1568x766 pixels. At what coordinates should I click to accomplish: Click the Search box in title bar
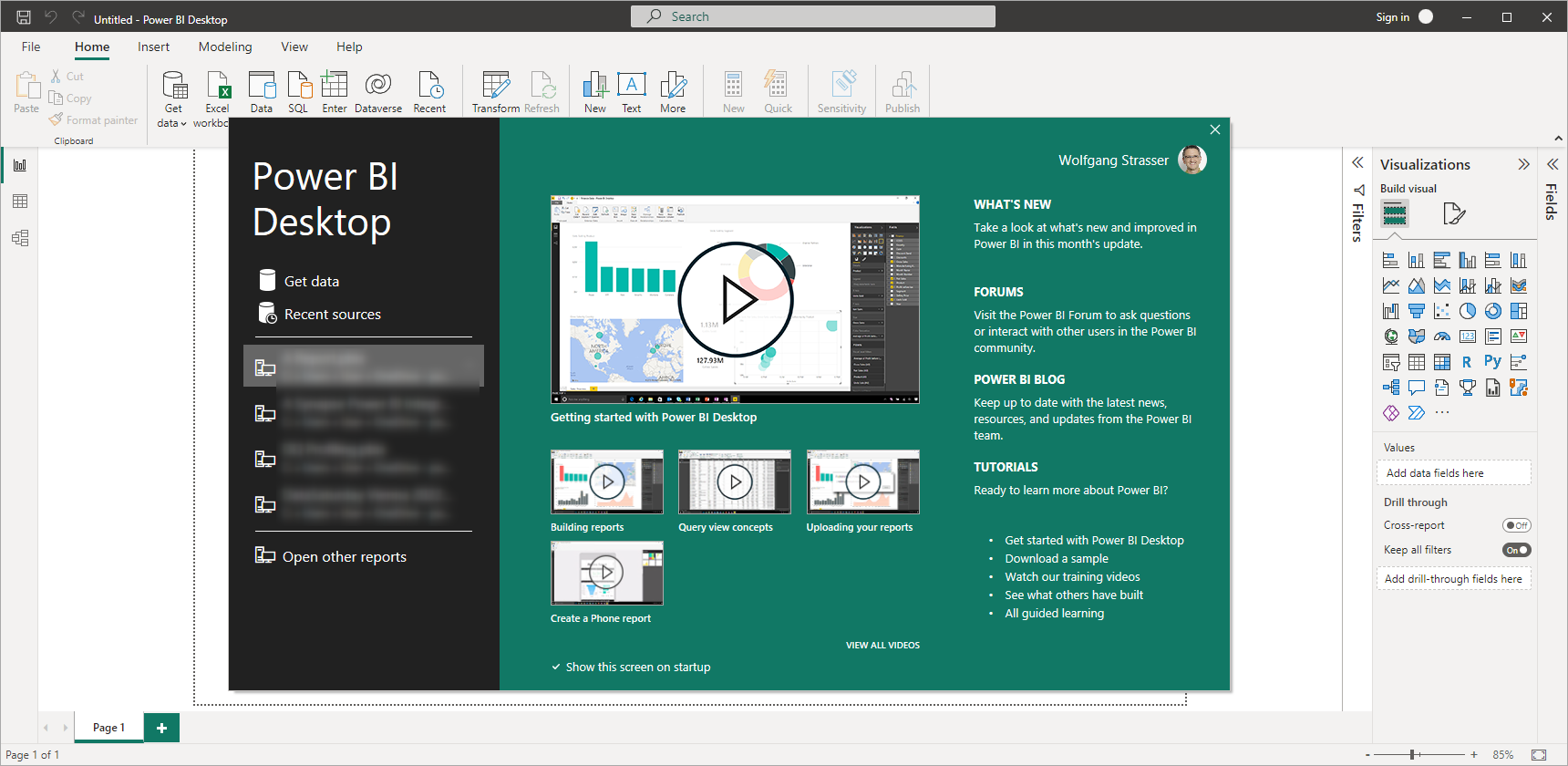(812, 16)
